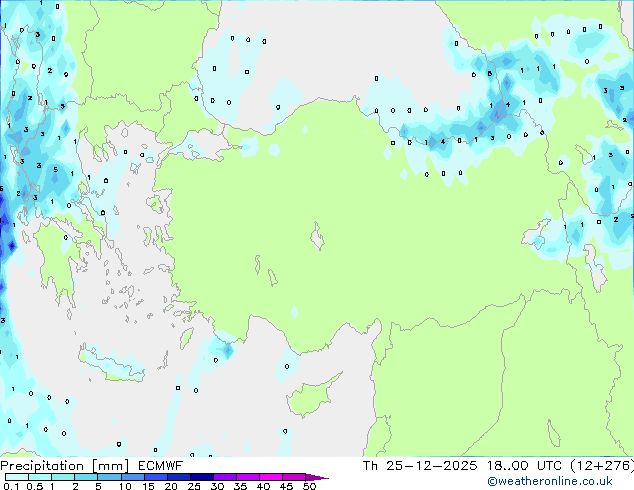Screen dimensions: 634x490
Task: Click the 0.1–0.5 mm legend color box
Action: coord(17,477)
